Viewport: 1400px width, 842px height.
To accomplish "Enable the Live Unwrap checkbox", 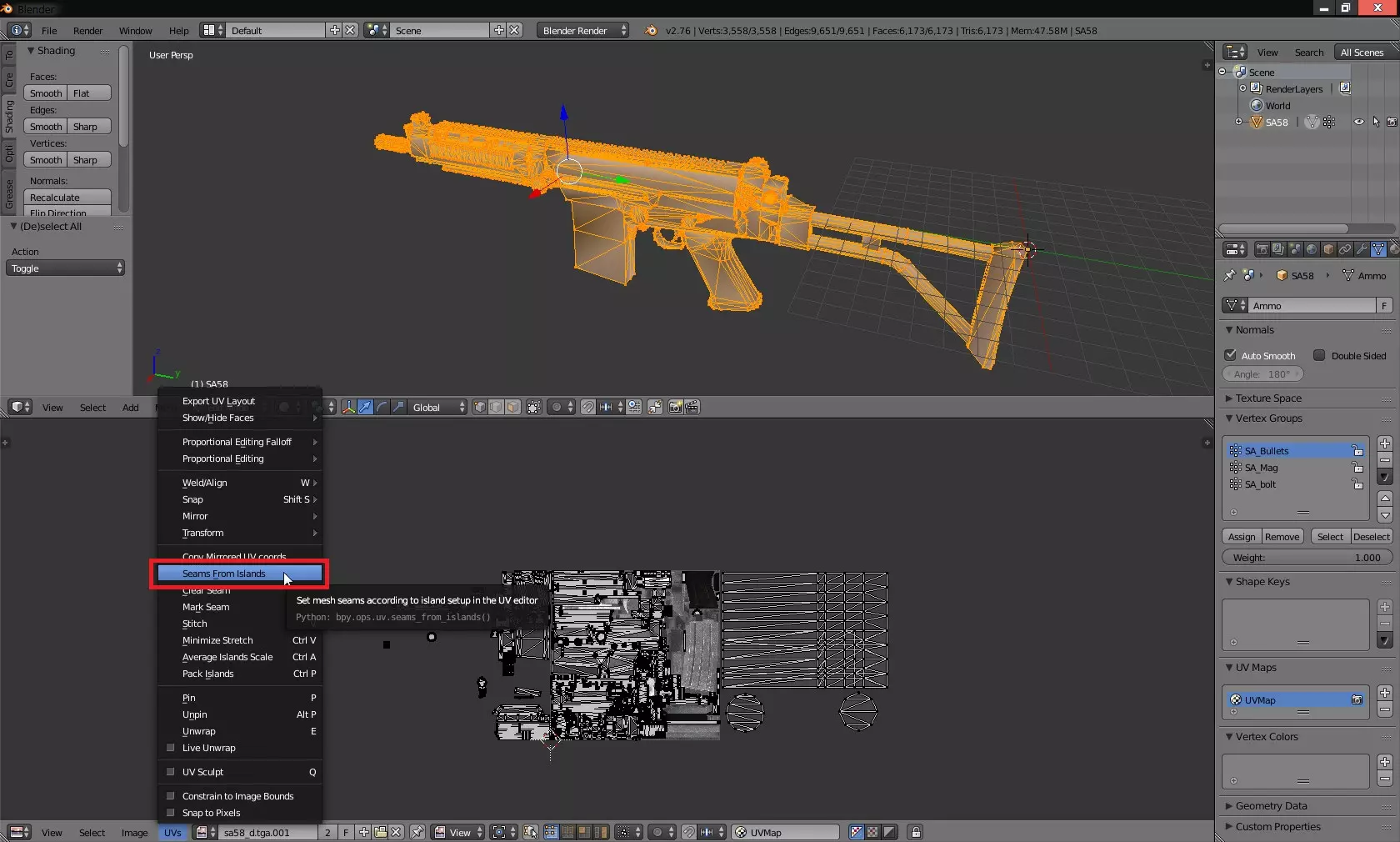I will [171, 748].
